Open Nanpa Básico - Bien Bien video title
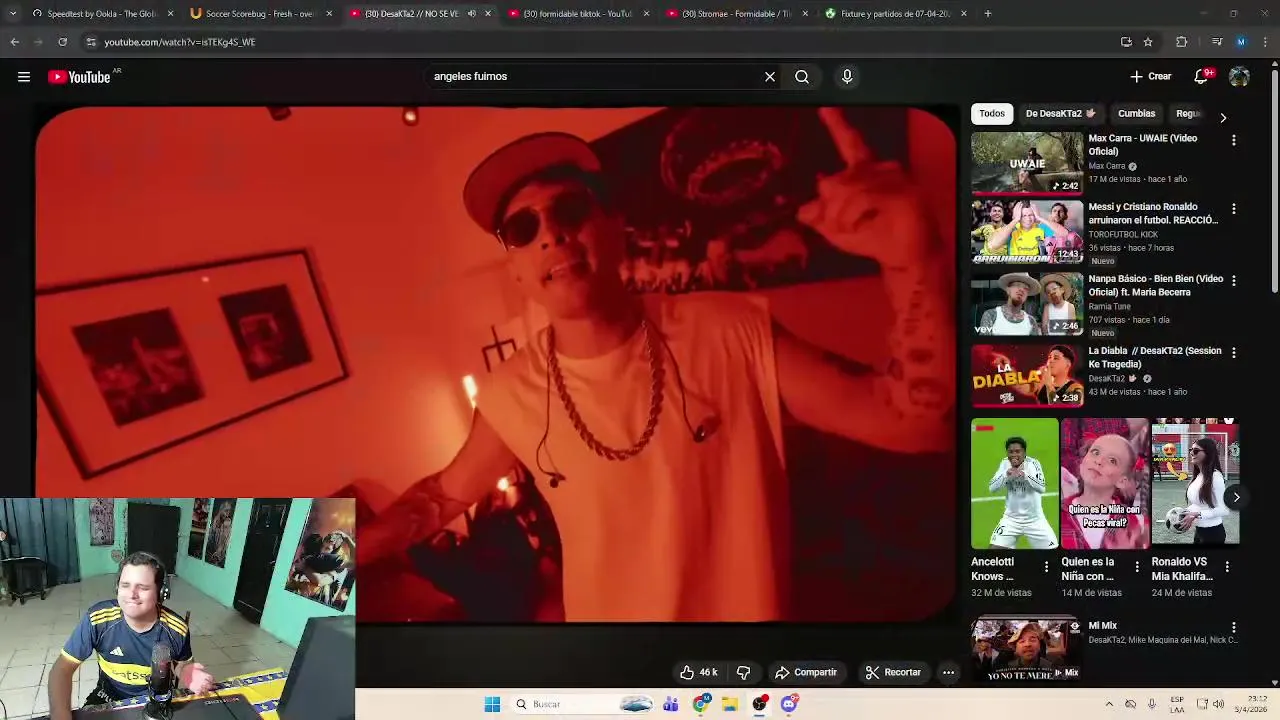1280x720 pixels. coord(1155,286)
